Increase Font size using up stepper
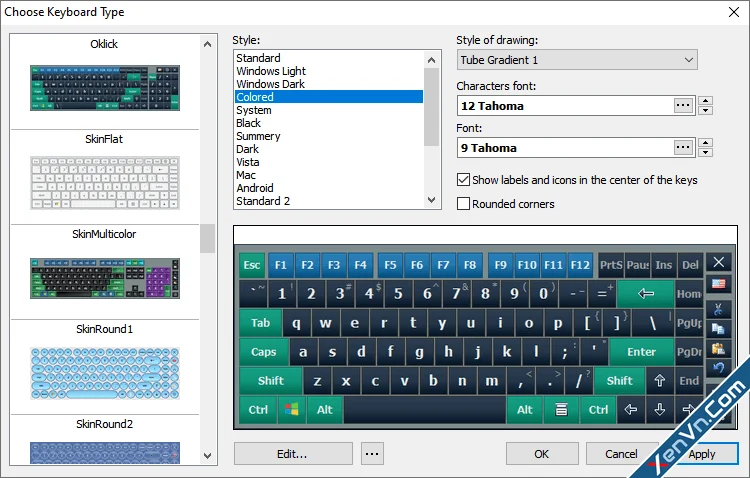 coord(706,143)
